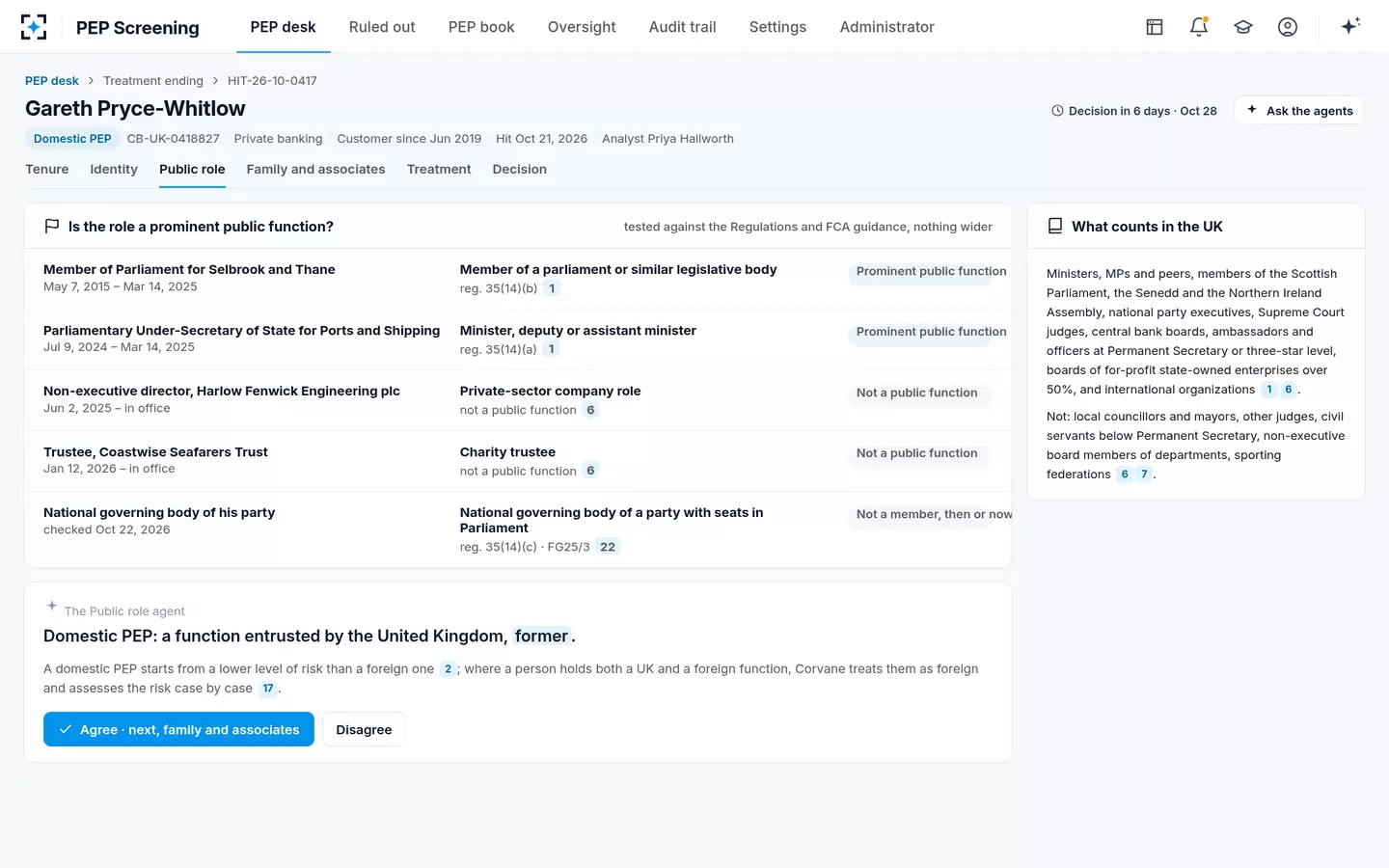Select the Member of Parliament for Selbrook row title

189,270
